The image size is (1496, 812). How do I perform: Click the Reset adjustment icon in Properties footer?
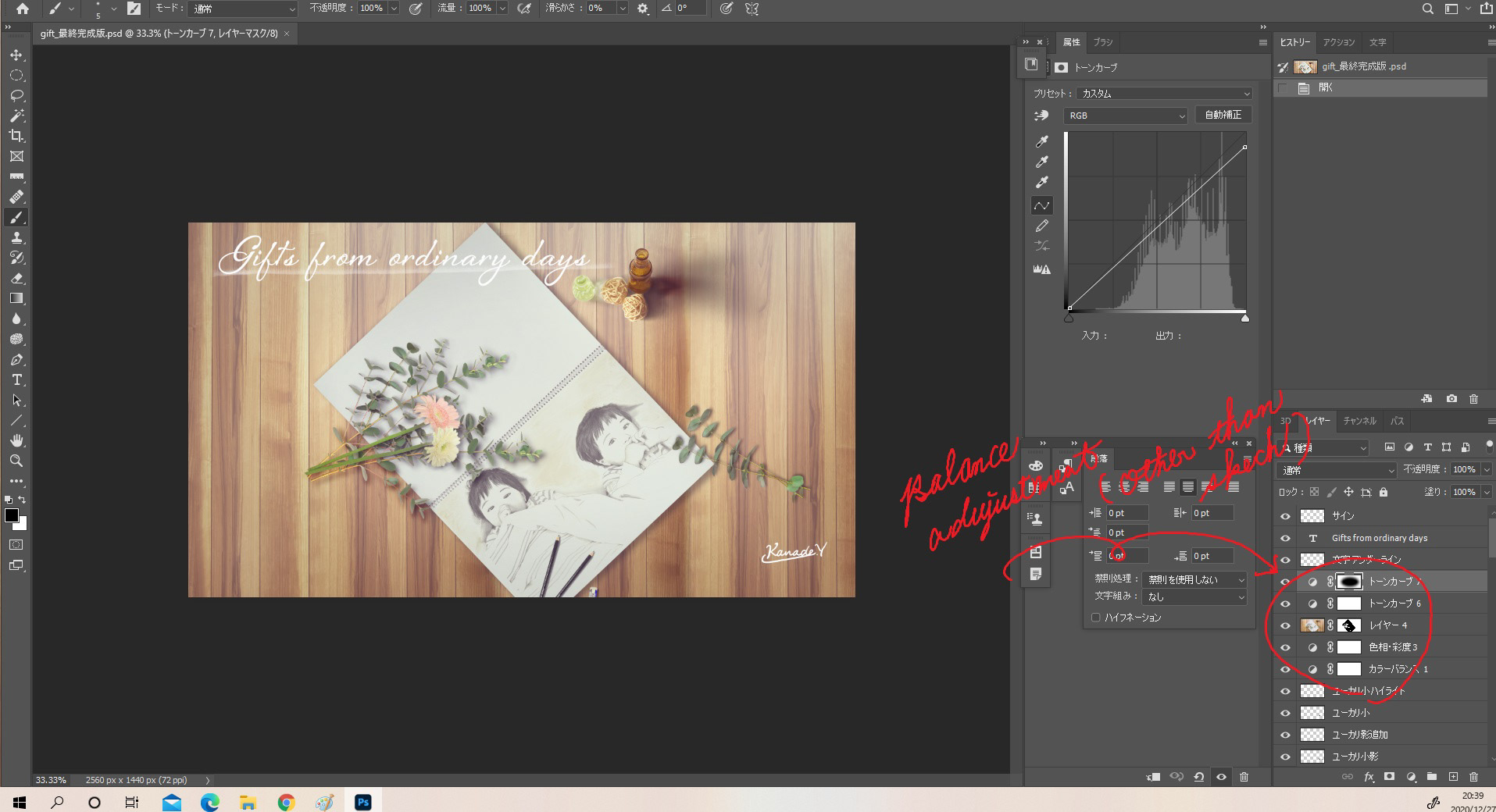[1198, 777]
